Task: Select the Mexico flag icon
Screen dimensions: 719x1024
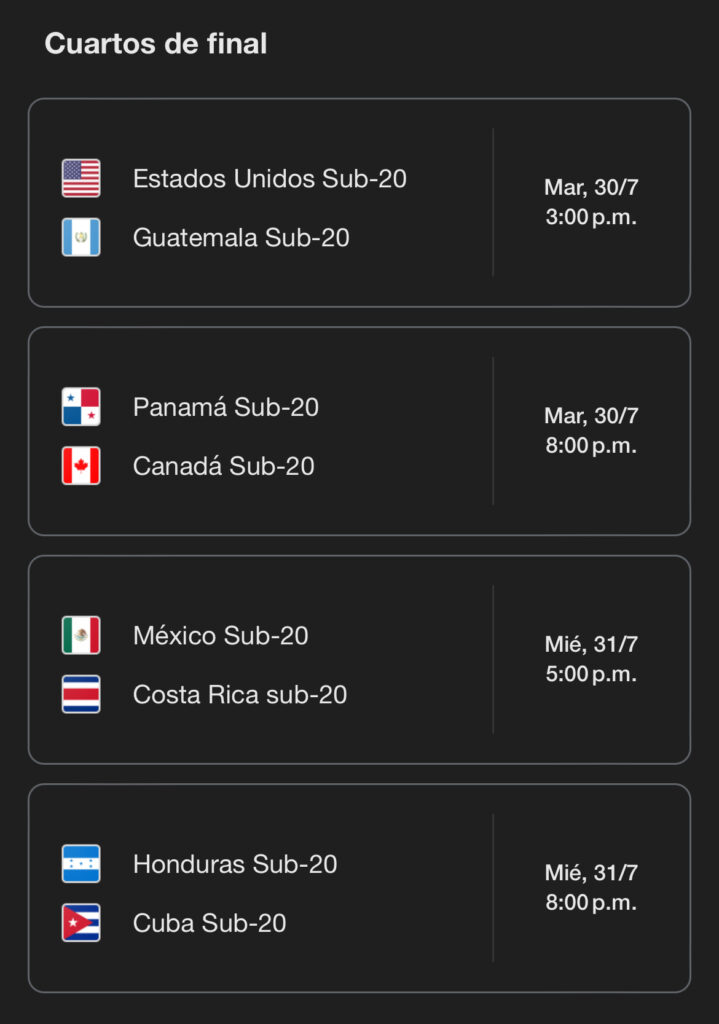Action: [81, 635]
